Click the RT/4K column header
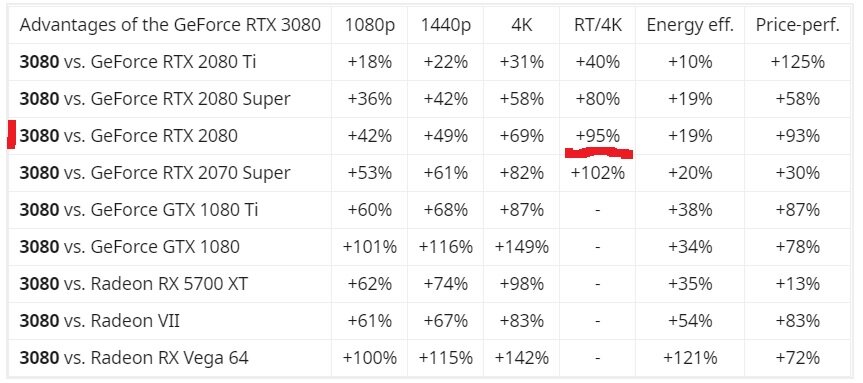 (597, 25)
